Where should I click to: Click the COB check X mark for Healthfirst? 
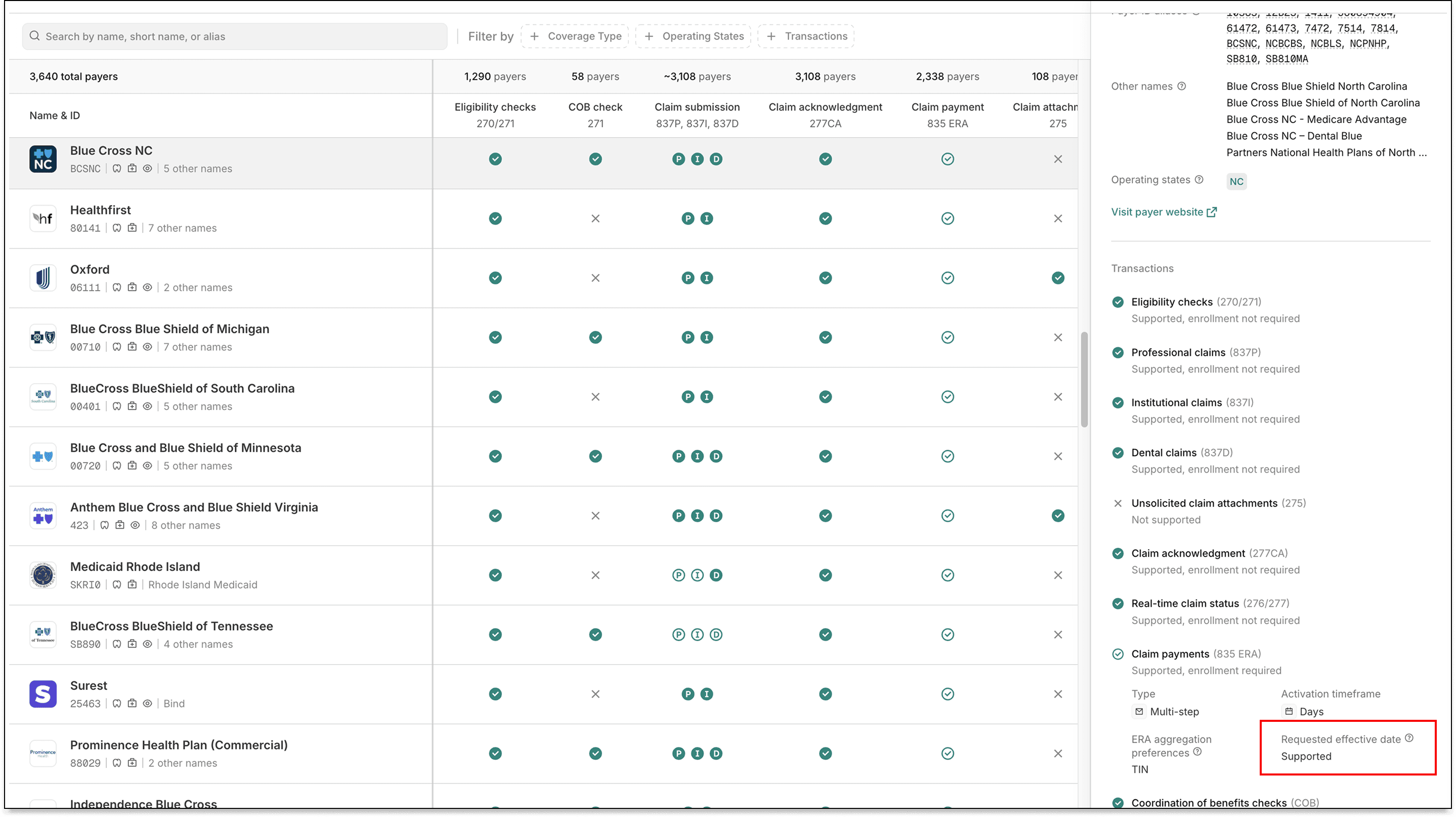pos(595,218)
